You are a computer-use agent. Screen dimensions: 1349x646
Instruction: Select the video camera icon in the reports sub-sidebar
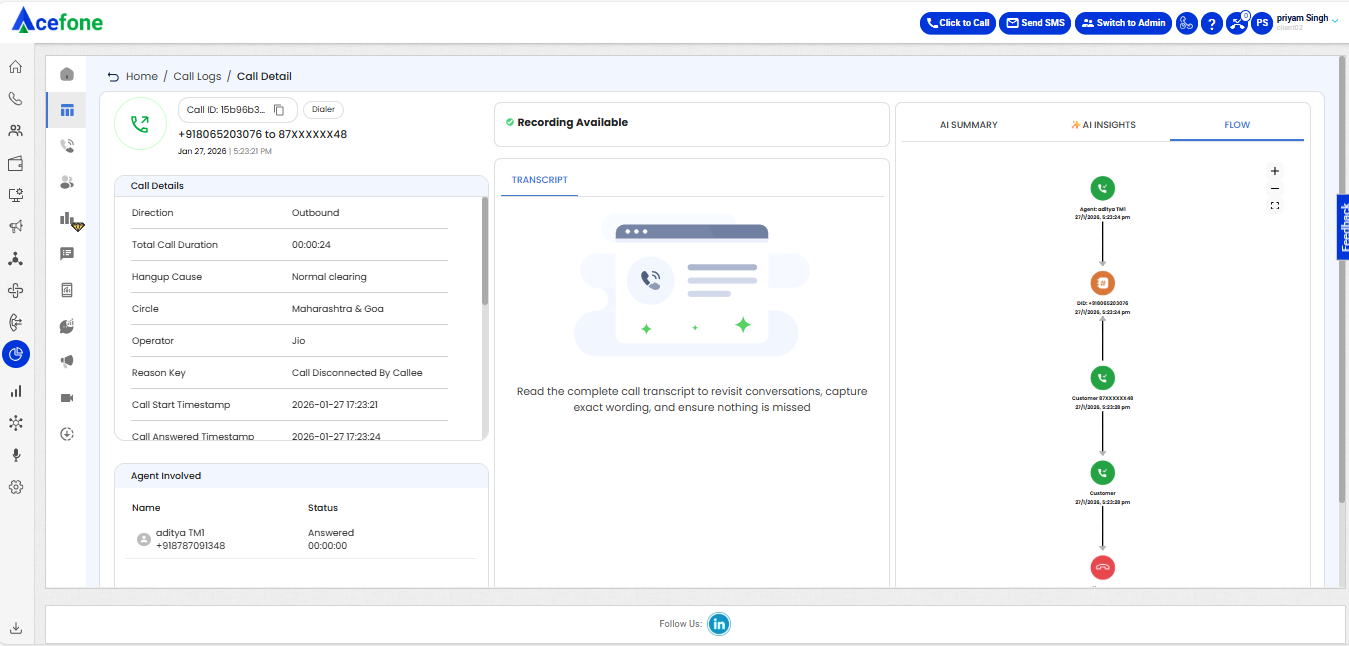pos(67,398)
